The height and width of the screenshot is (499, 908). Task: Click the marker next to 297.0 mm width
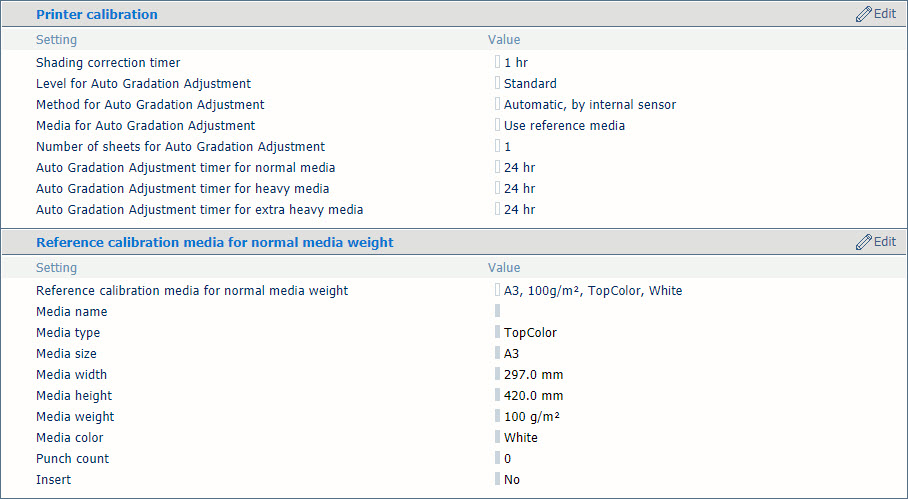coord(497,375)
